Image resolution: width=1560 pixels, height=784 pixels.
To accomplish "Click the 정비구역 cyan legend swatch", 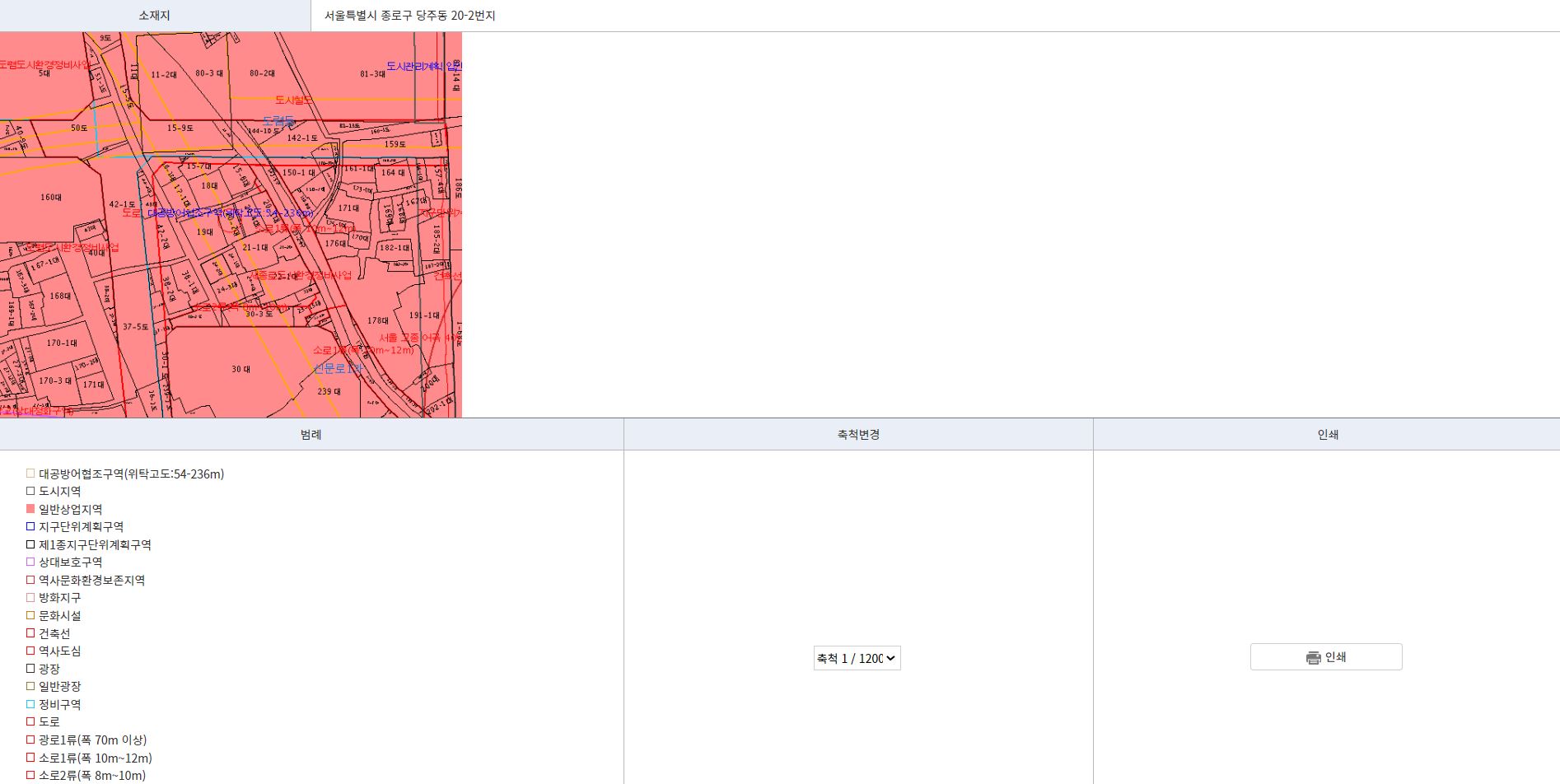I will point(30,704).
